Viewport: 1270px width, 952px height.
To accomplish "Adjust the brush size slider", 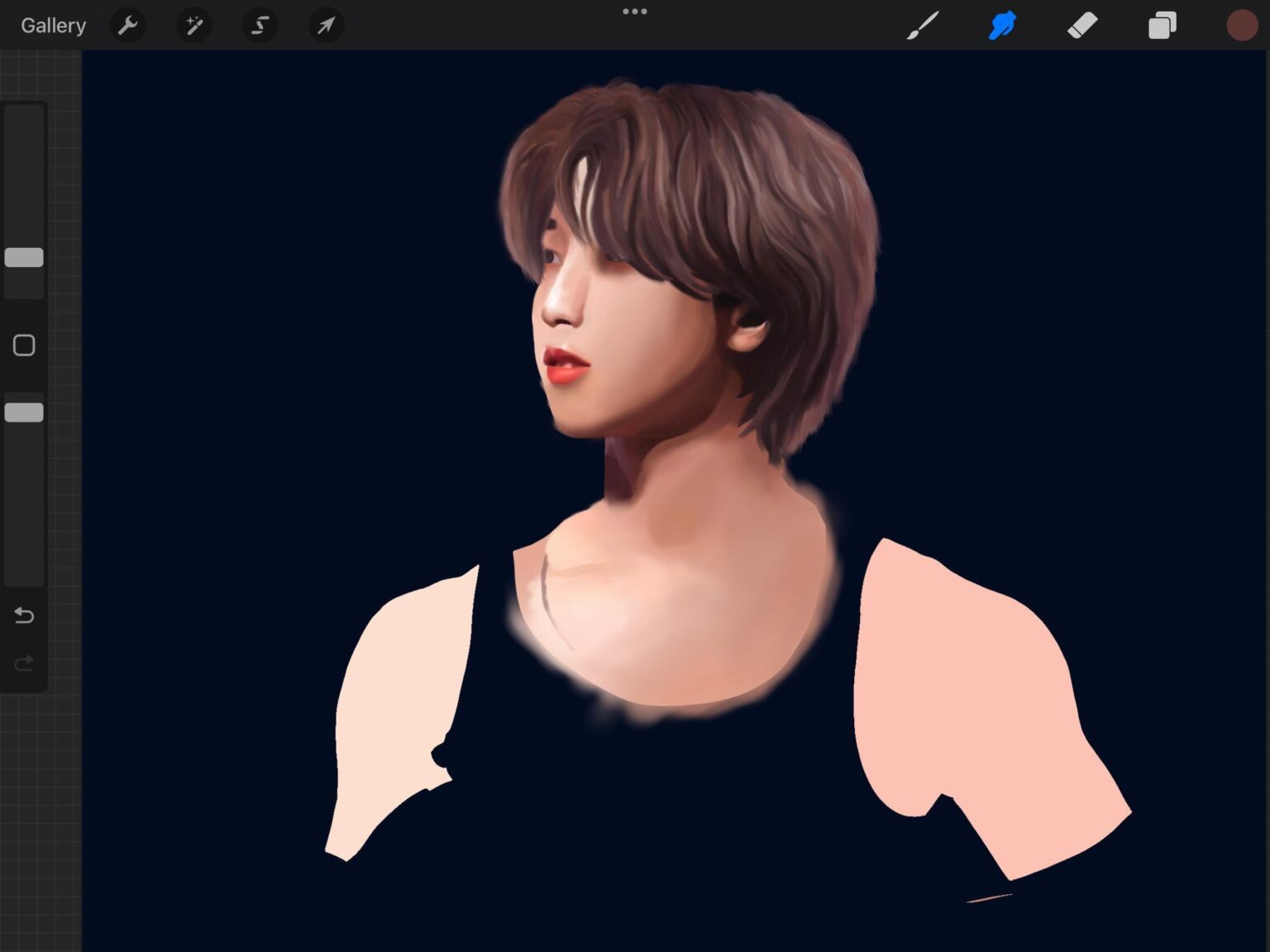I will coord(23,257).
